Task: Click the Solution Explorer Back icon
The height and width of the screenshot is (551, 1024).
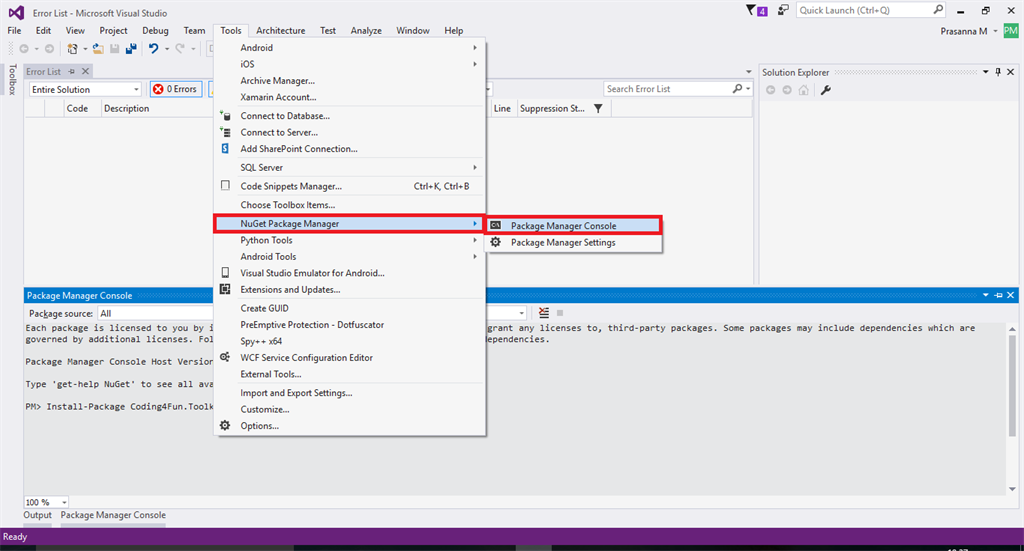Action: [x=771, y=90]
